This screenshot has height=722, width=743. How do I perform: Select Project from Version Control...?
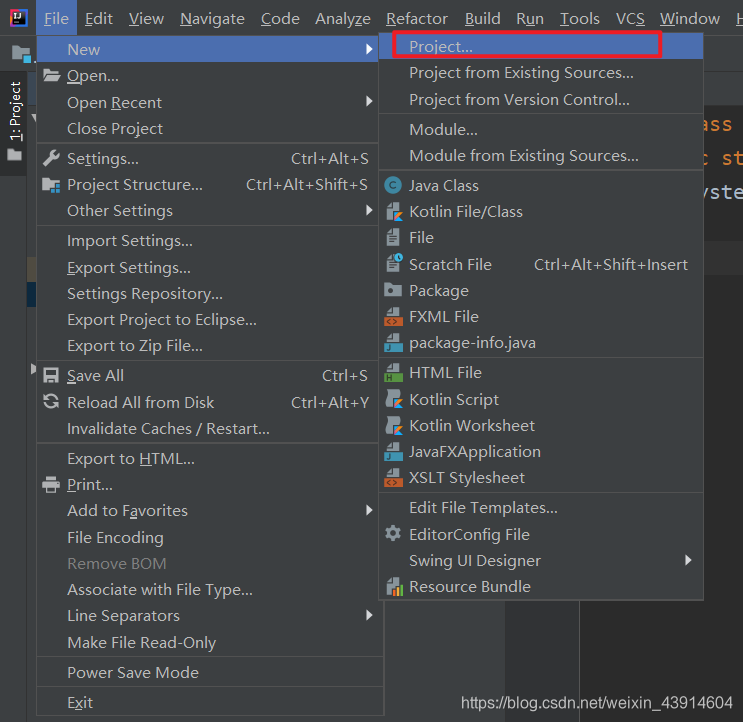point(541,99)
